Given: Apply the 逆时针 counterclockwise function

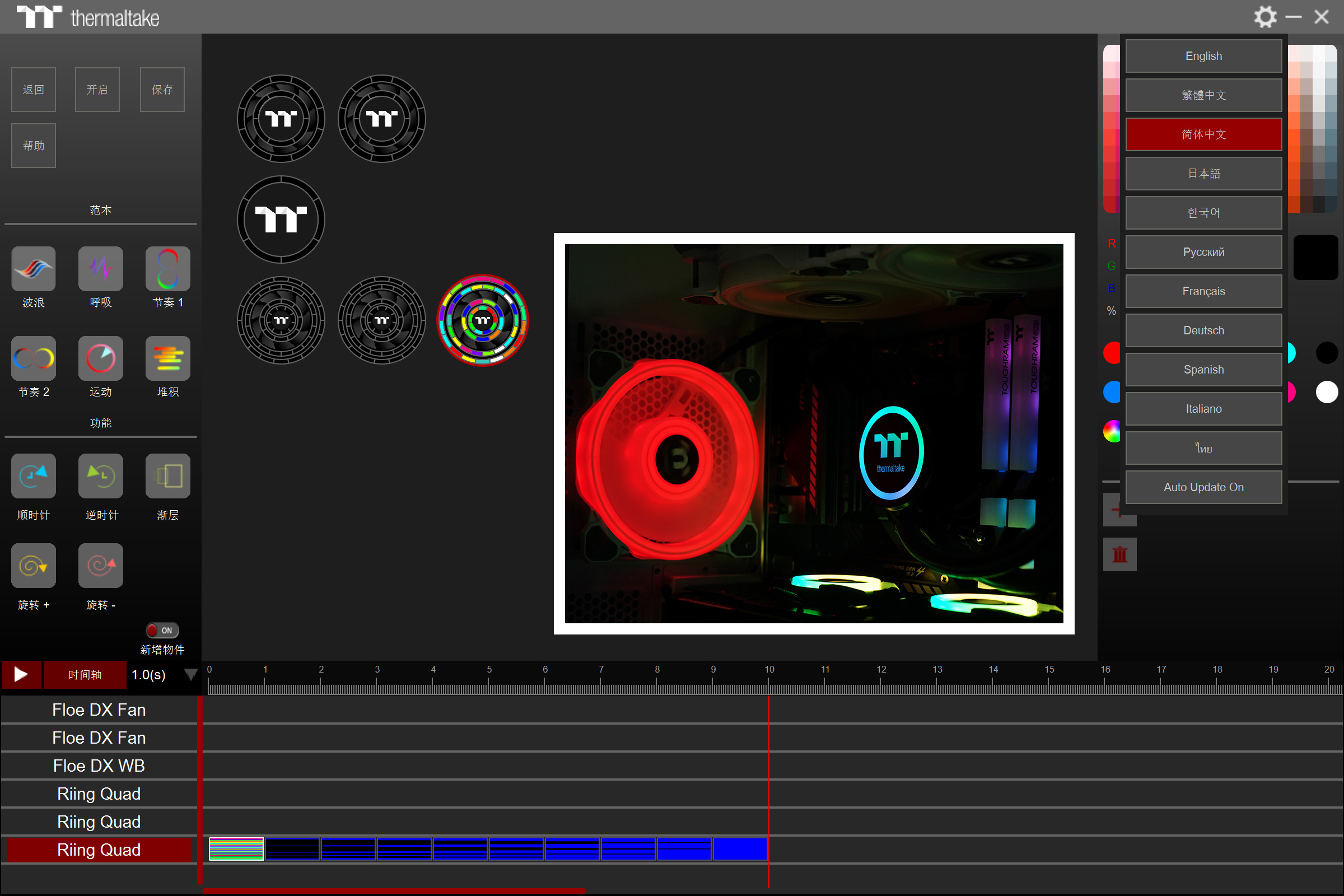Looking at the screenshot, I should point(101,476).
